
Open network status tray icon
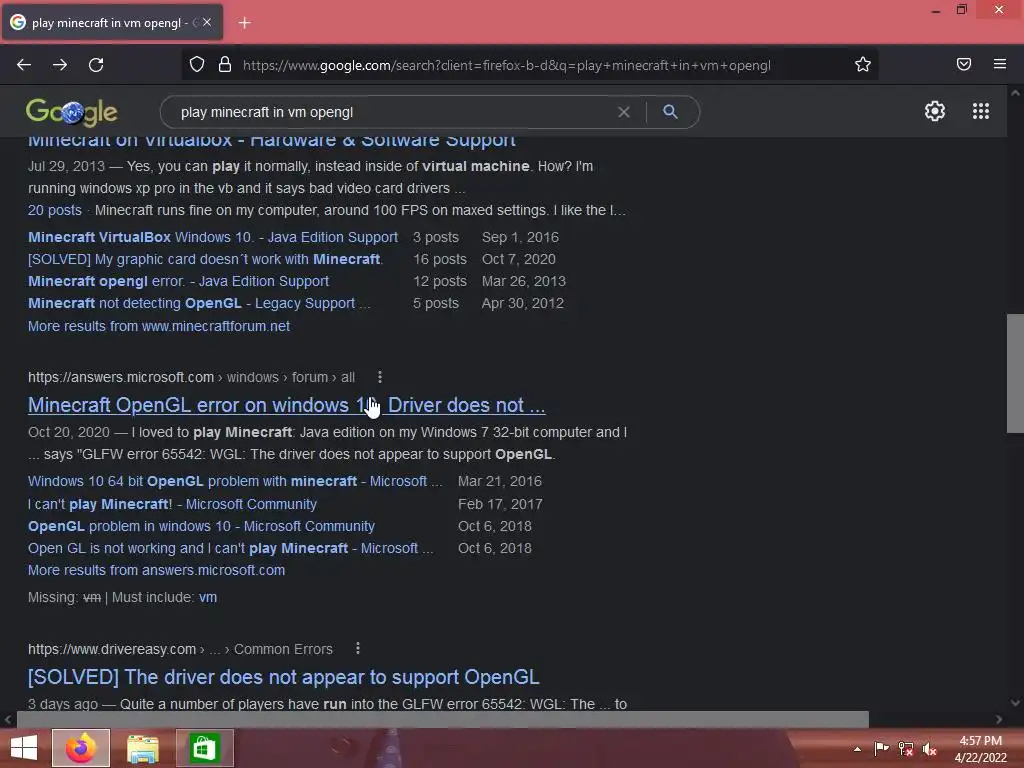pyautogui.click(x=906, y=749)
